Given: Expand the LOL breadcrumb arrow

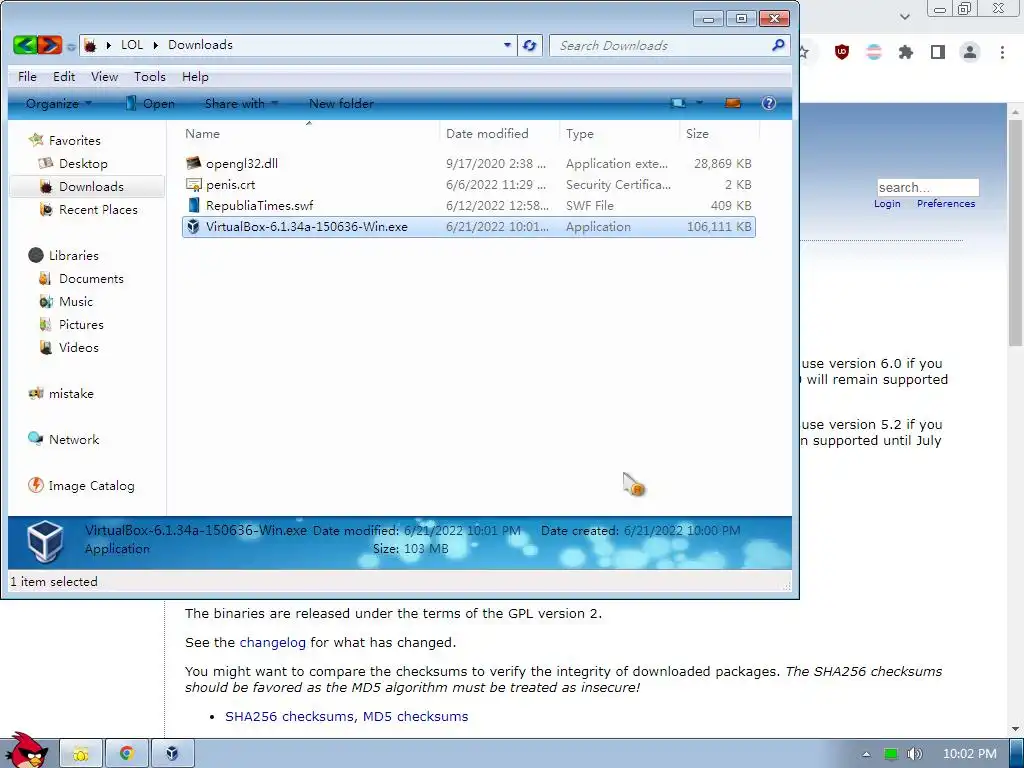Looking at the screenshot, I should point(155,45).
